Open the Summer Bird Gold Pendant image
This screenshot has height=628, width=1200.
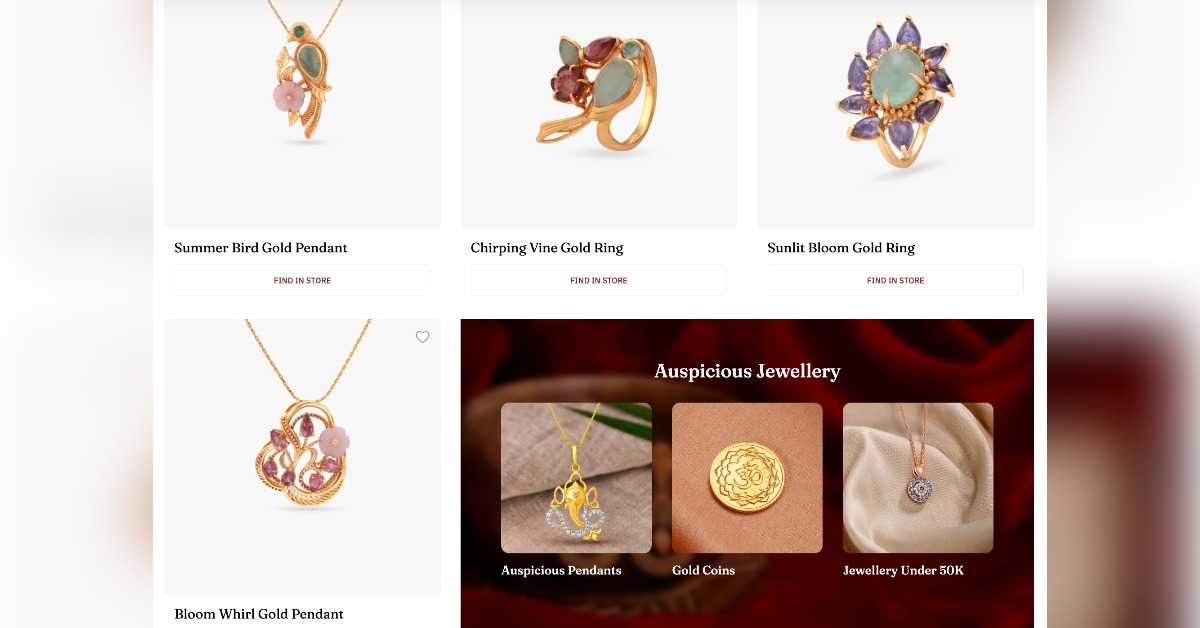302,114
